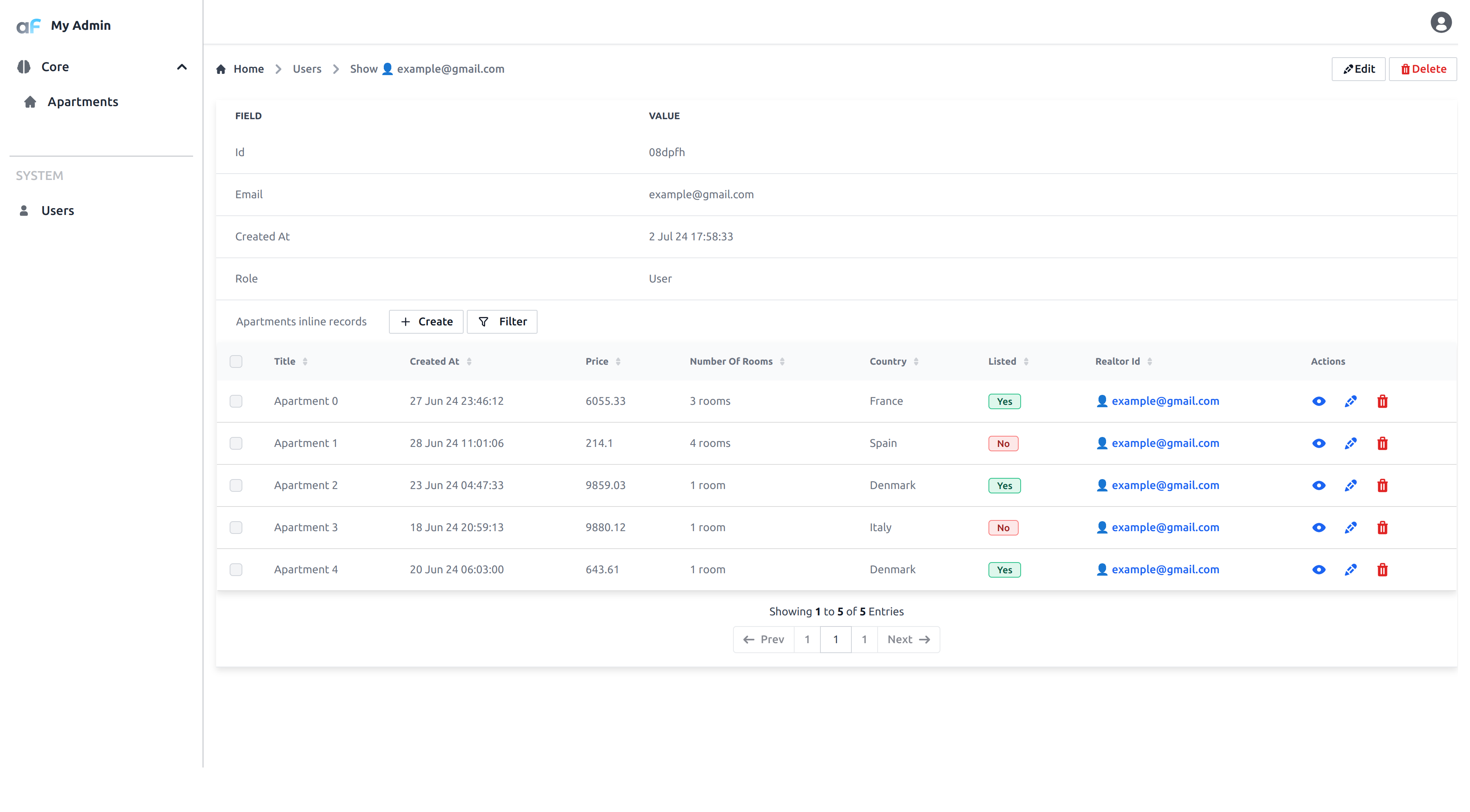This screenshot has width=1470, height=812.
Task: Open Users in the sidebar
Action: point(58,211)
